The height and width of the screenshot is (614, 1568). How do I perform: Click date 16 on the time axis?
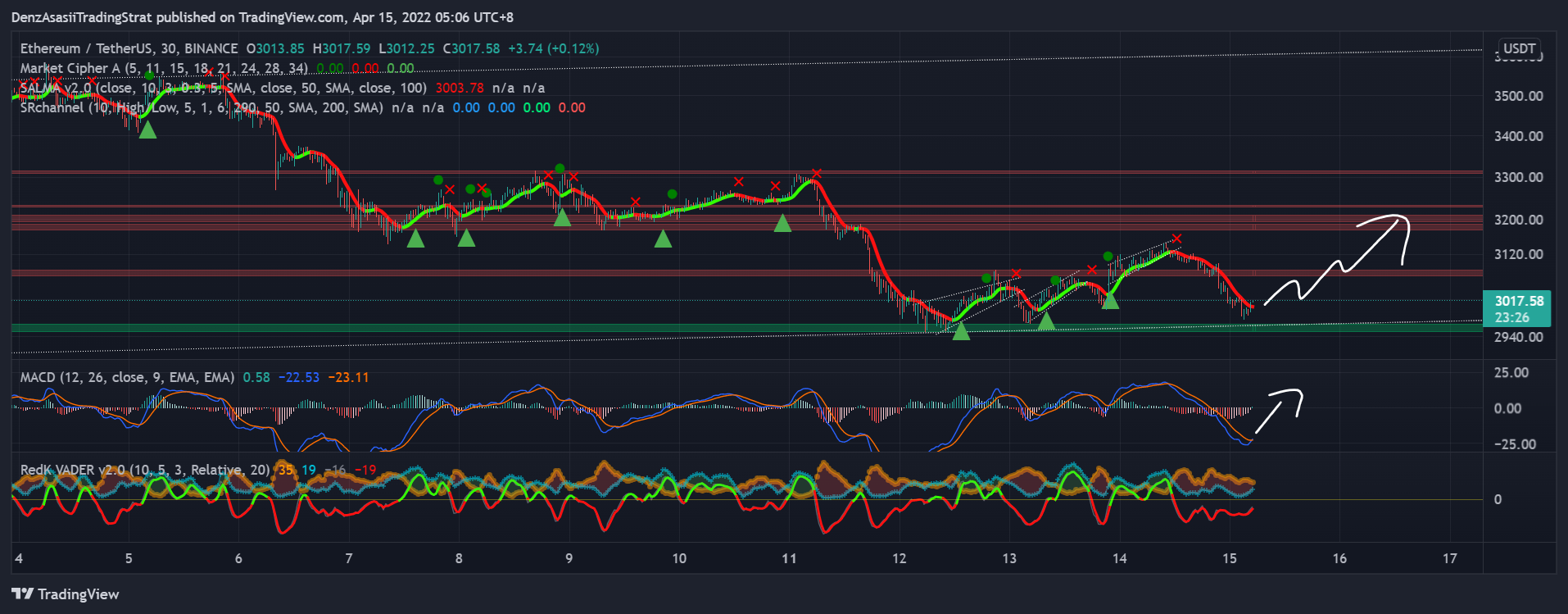(1339, 558)
